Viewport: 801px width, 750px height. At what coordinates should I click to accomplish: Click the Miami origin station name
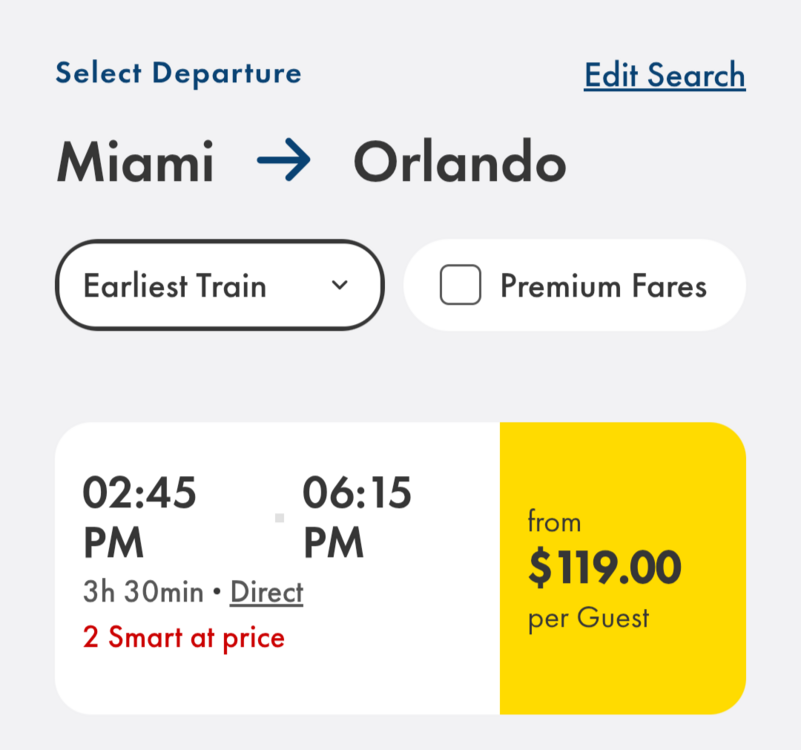pos(135,163)
